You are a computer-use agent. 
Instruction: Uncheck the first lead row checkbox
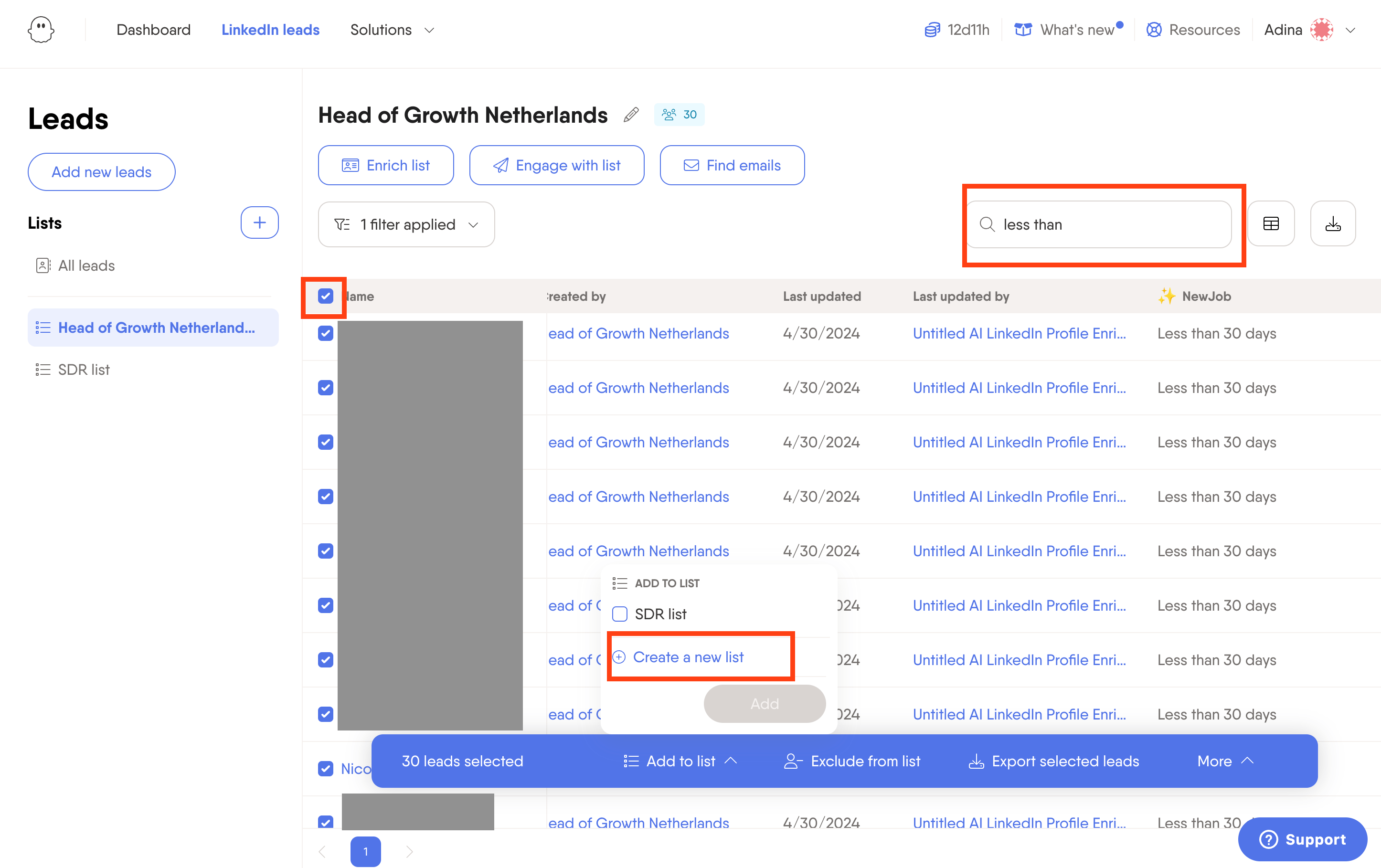[325, 333]
